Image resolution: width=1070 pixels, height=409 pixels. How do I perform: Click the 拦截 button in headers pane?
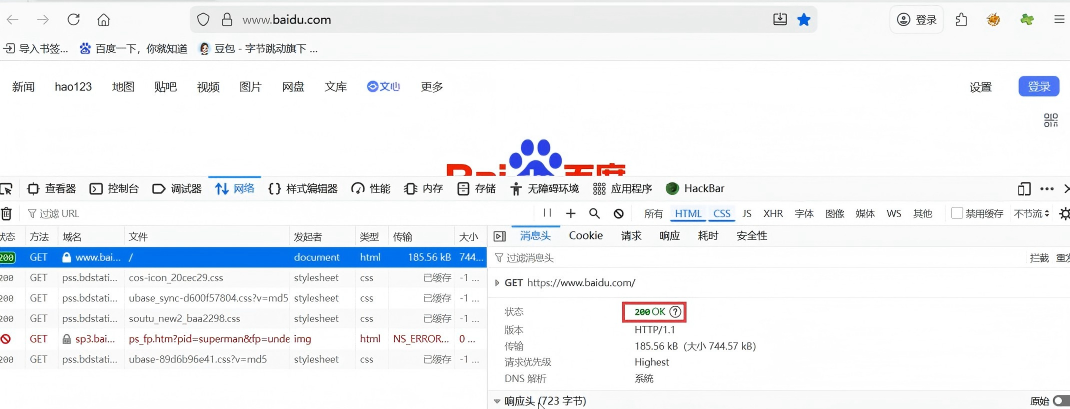pos(1039,258)
